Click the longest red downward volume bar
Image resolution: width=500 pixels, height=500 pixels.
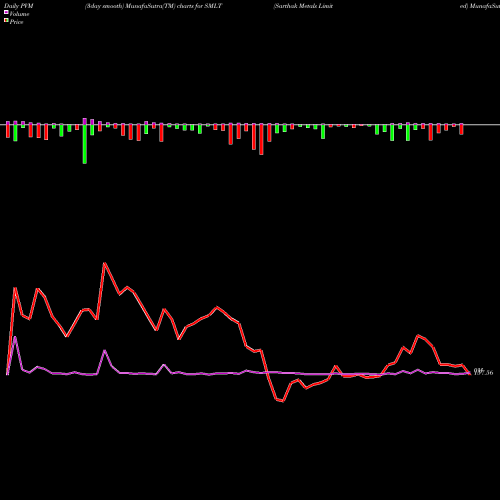tap(261, 139)
